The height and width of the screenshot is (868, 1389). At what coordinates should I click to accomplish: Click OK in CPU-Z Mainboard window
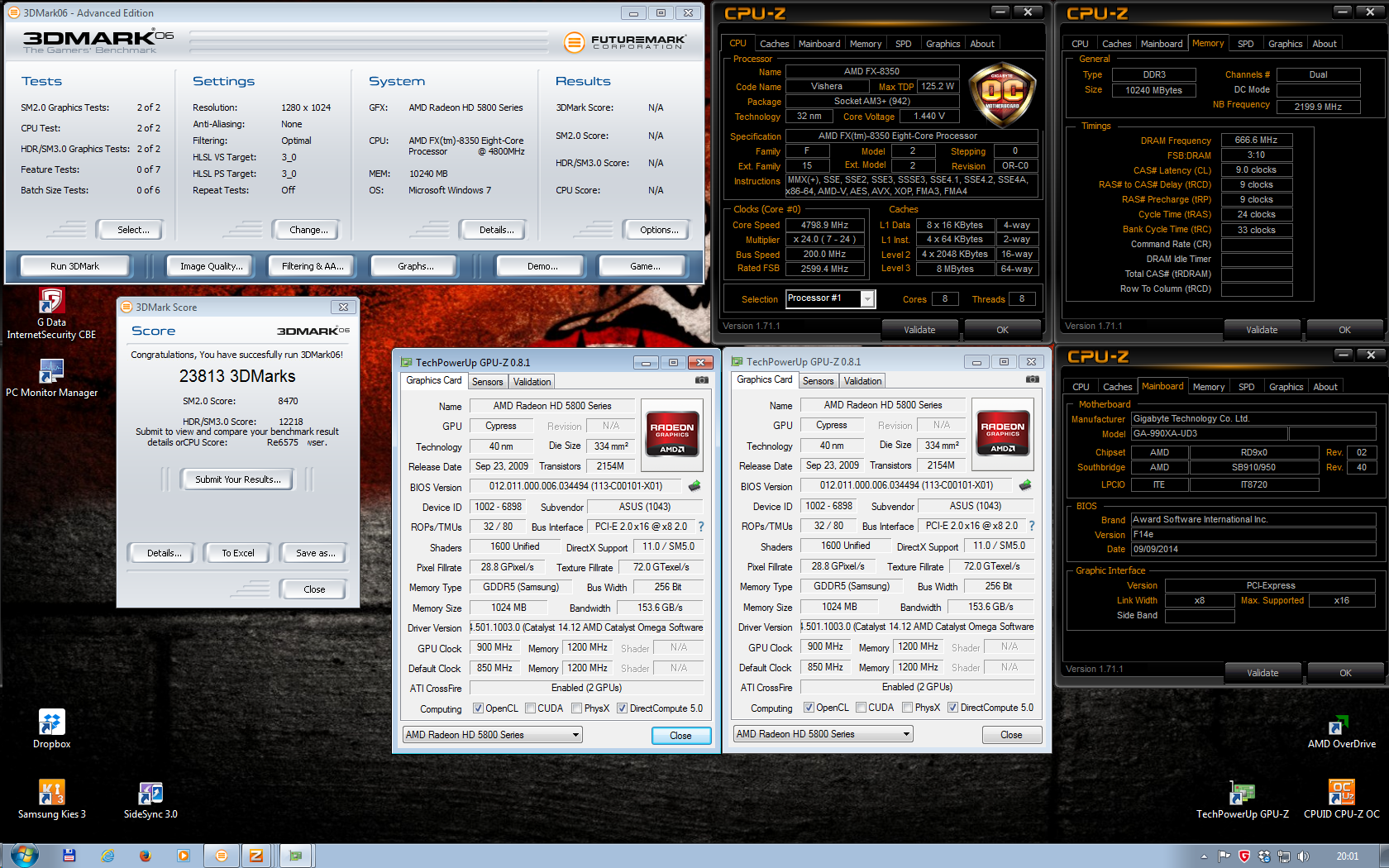1345,673
